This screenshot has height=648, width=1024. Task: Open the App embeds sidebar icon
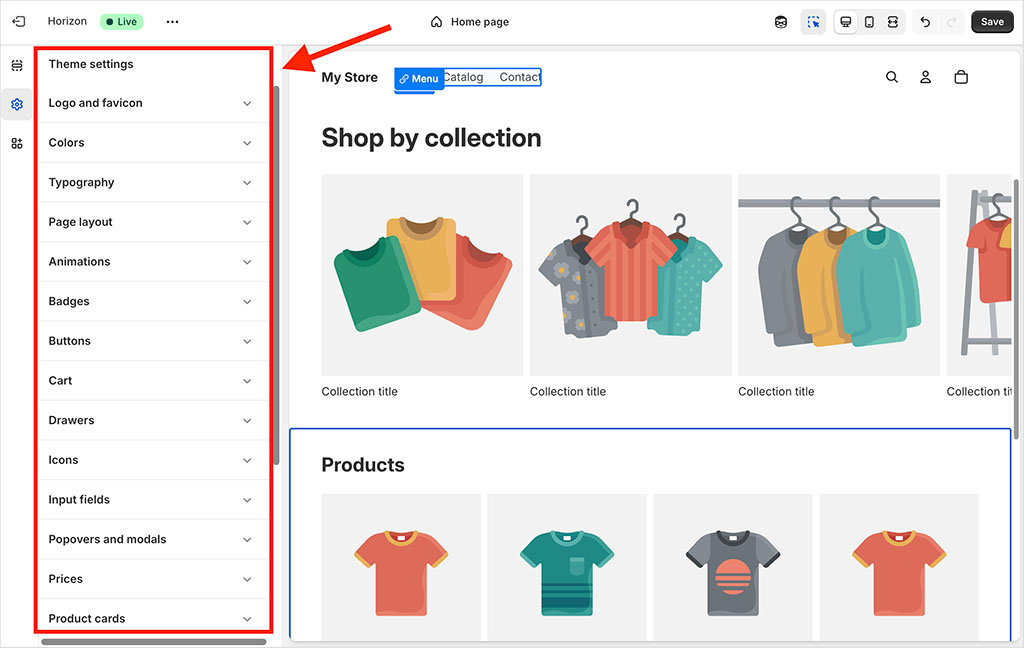point(17,144)
